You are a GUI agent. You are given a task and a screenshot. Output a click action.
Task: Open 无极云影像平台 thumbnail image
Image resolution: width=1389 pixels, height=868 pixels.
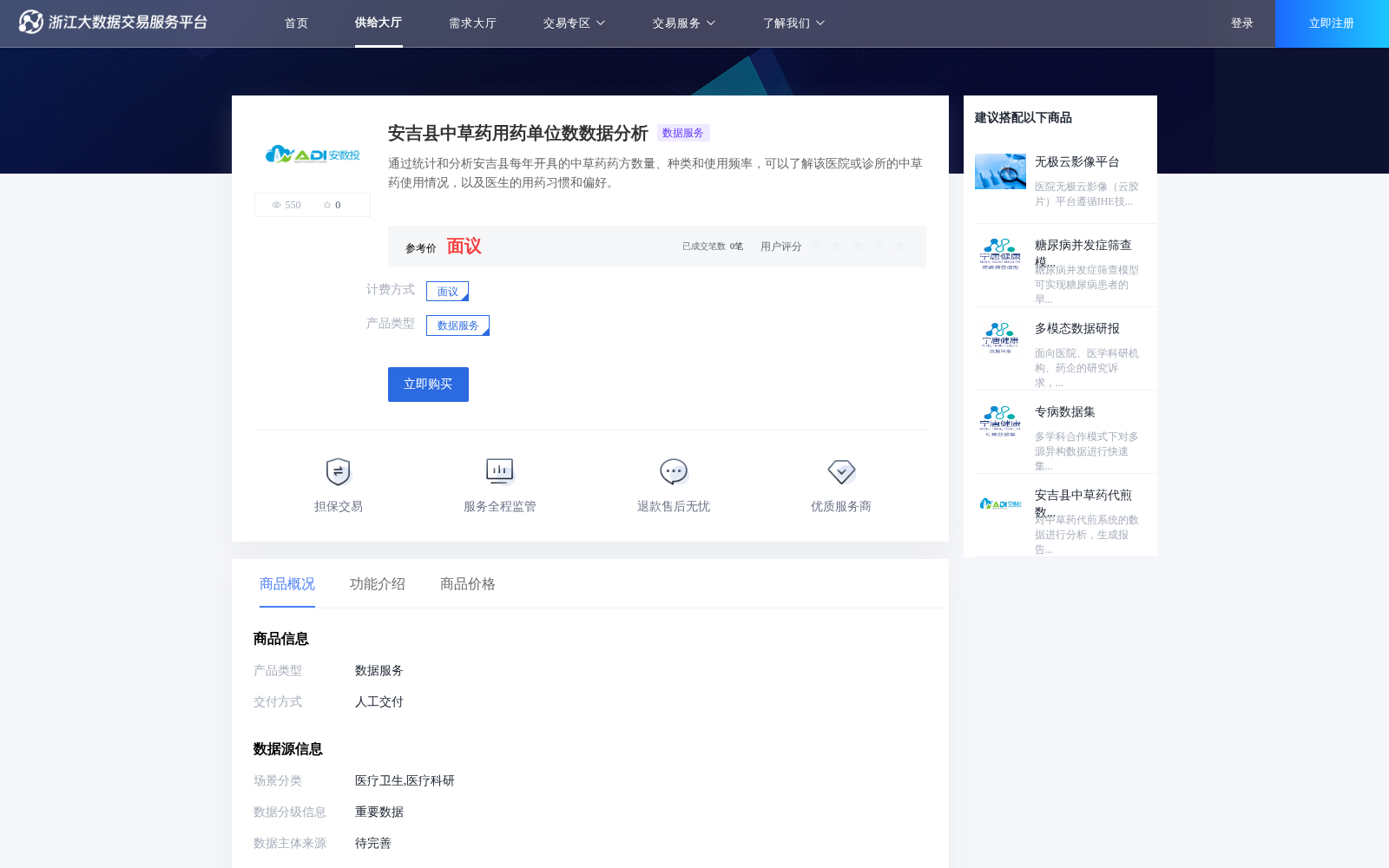pyautogui.click(x=1000, y=171)
